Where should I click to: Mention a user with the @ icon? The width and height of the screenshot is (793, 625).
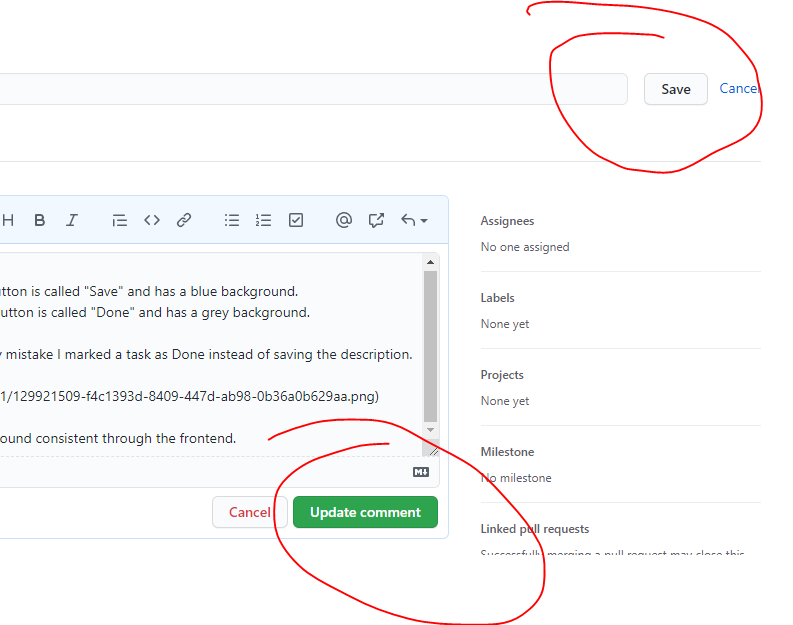(344, 220)
